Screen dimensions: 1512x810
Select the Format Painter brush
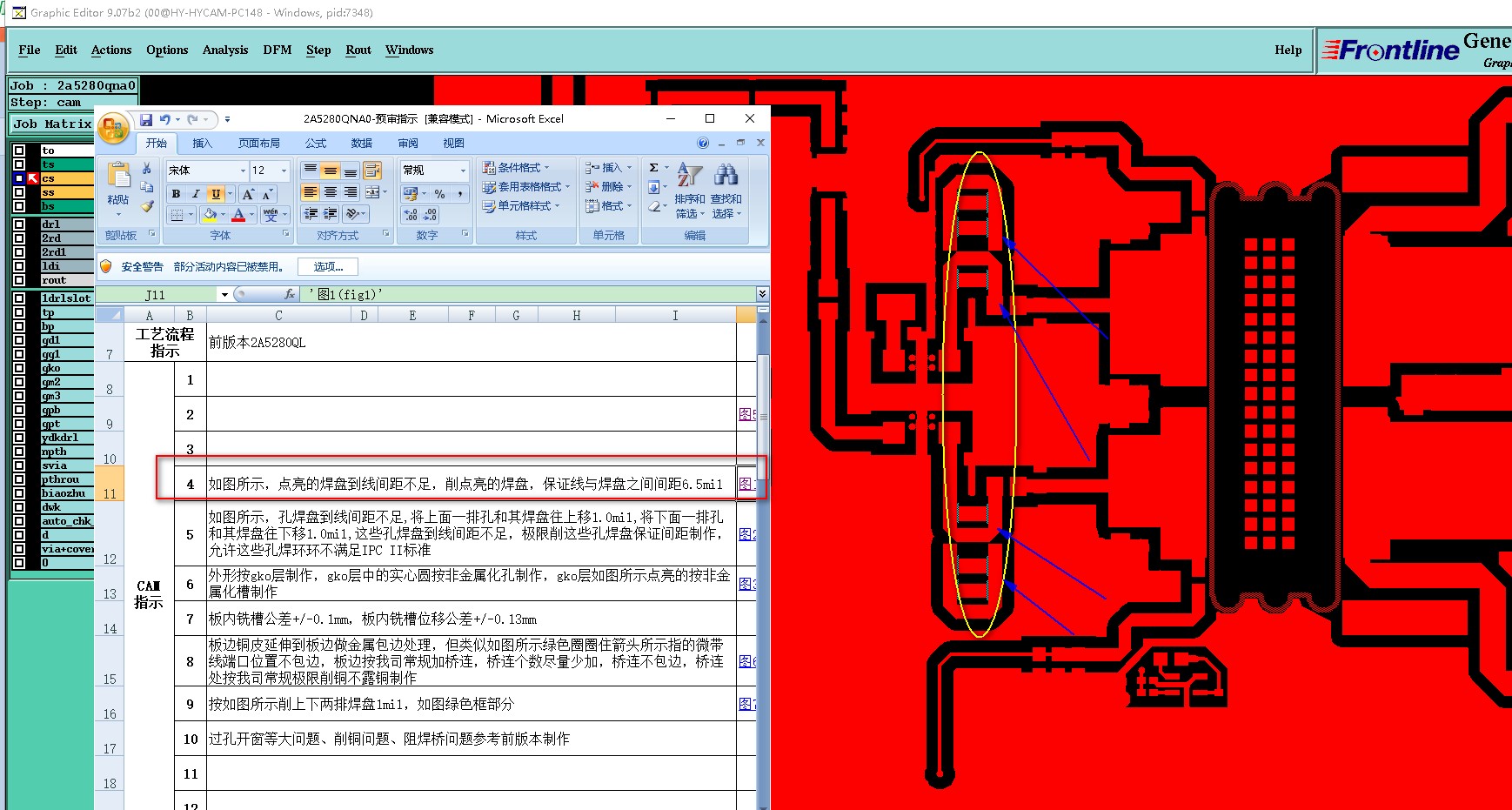pyautogui.click(x=147, y=206)
